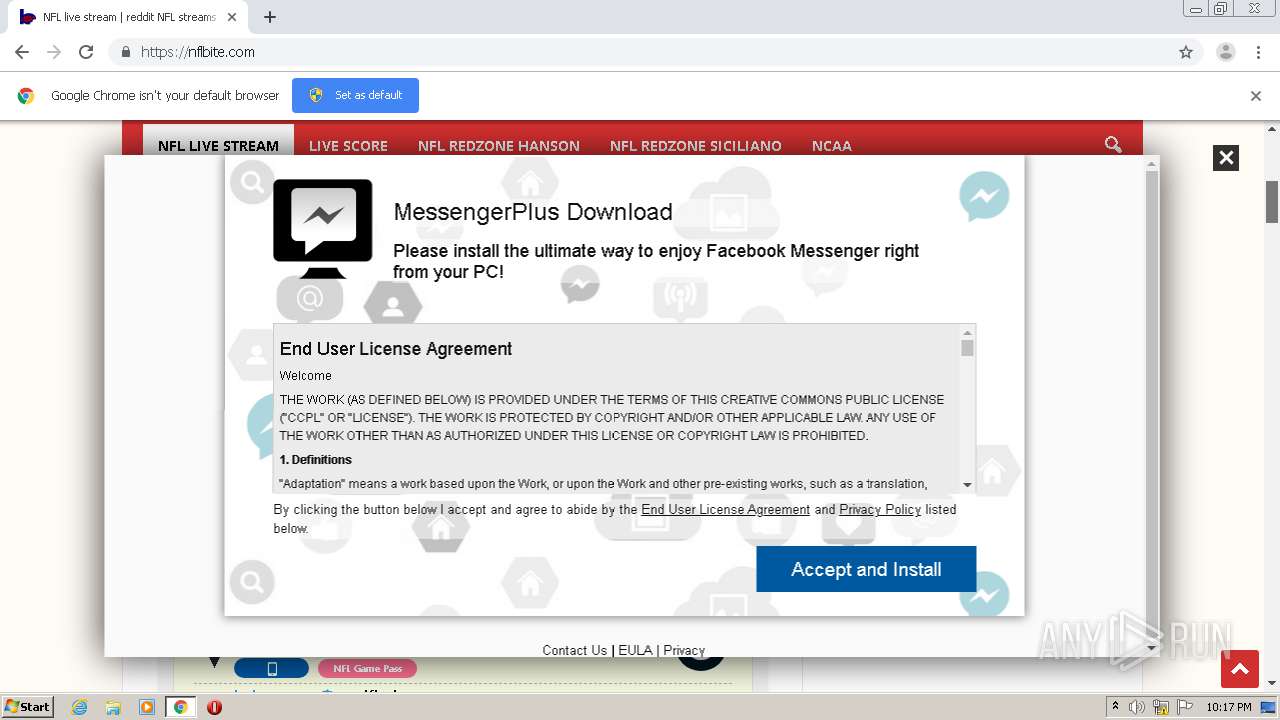This screenshot has height=720, width=1280.
Task: Close the NFL live stream tab
Action: click(232, 17)
